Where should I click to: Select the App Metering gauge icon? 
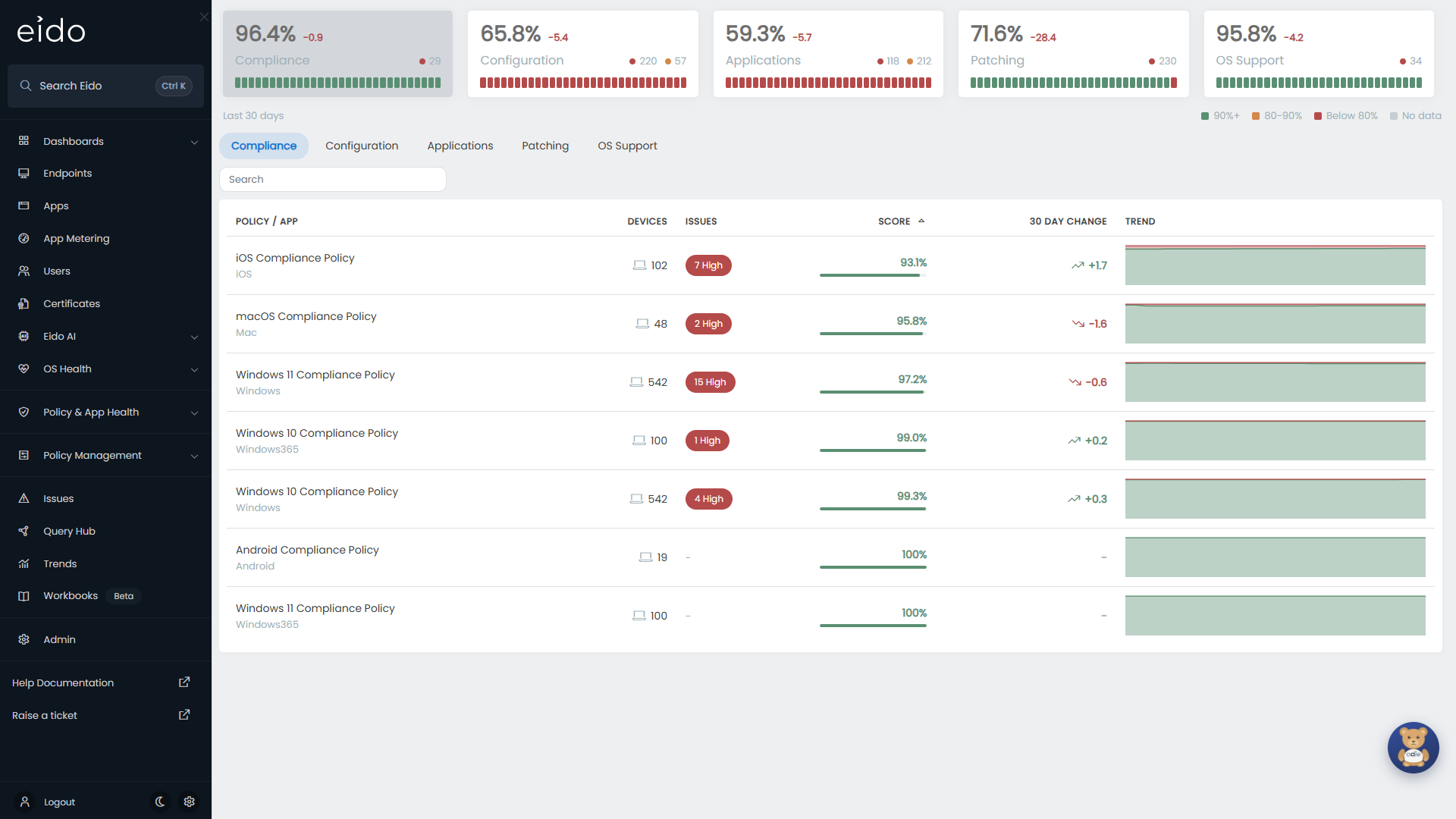(x=24, y=238)
